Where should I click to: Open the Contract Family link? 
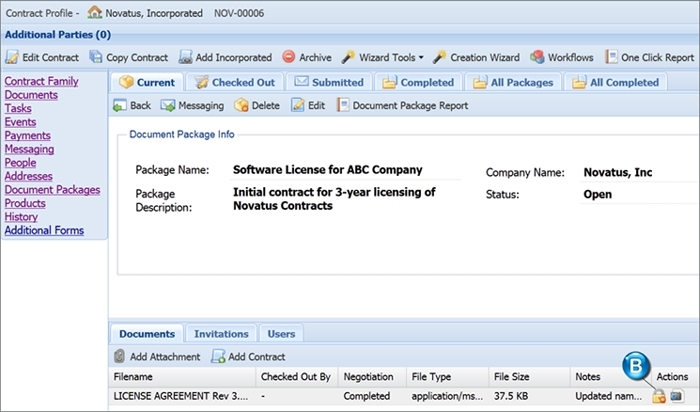42,81
